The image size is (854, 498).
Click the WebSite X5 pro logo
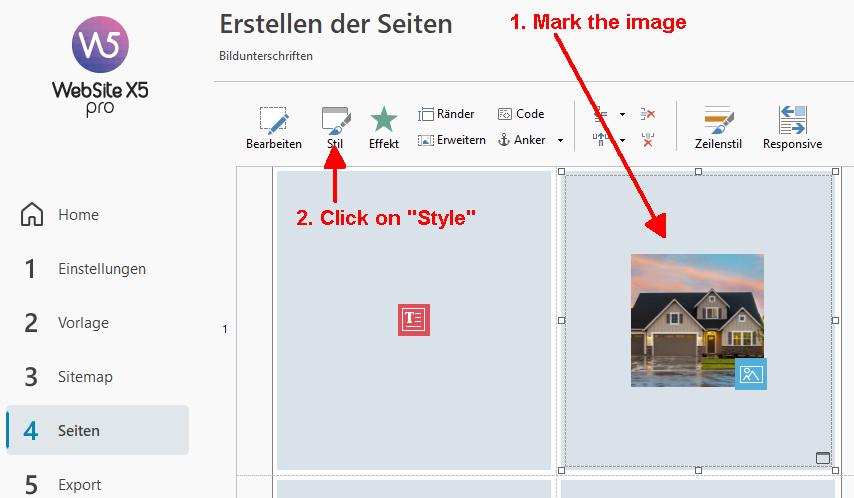(100, 66)
